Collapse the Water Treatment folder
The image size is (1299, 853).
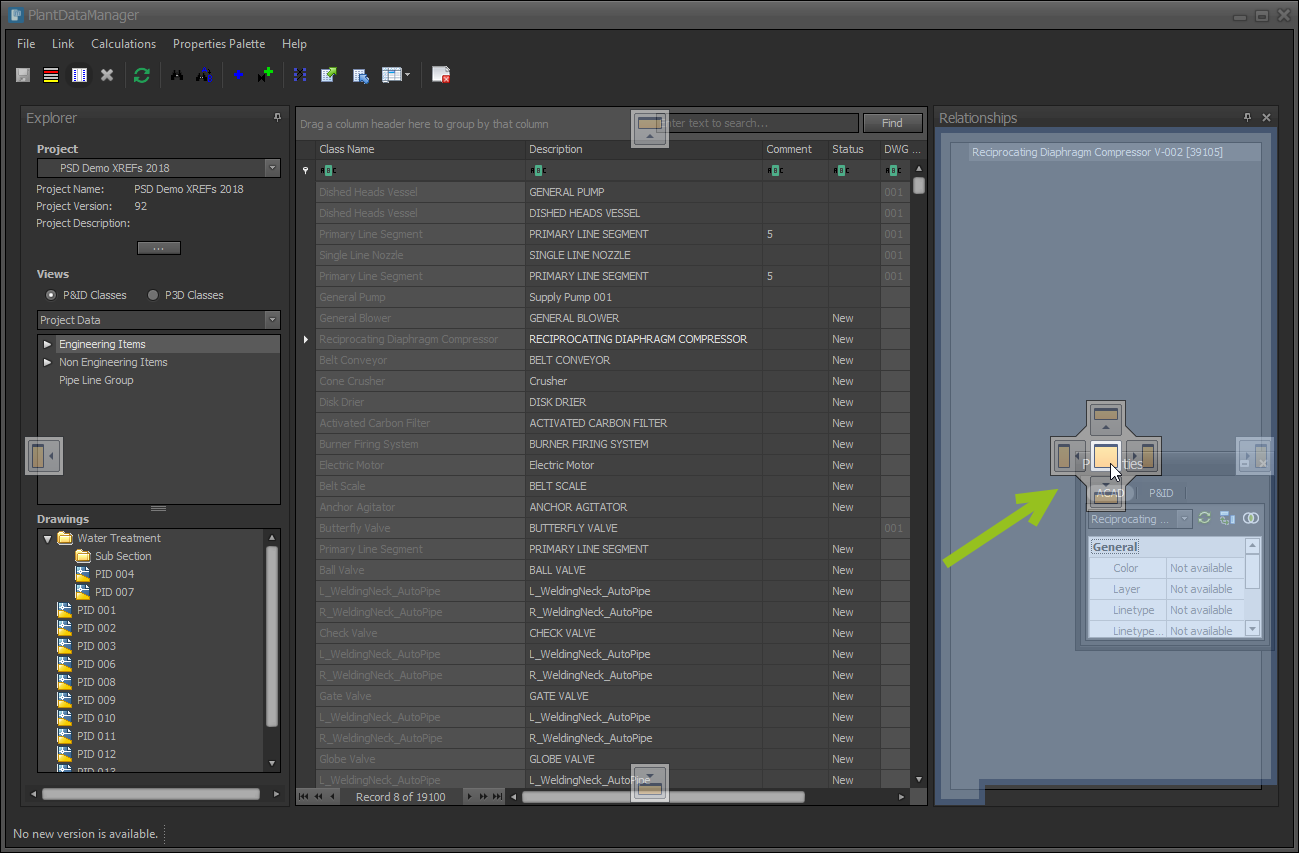click(x=47, y=538)
